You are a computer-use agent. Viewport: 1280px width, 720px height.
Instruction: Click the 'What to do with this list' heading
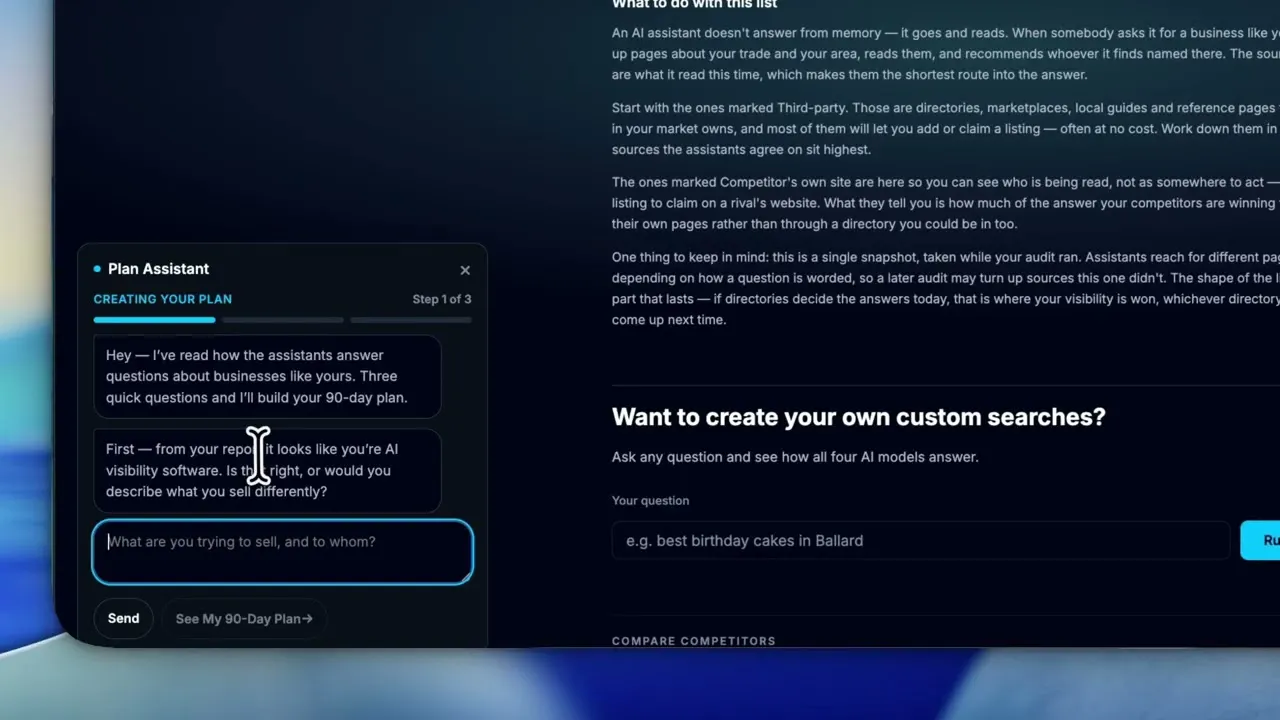pos(694,4)
